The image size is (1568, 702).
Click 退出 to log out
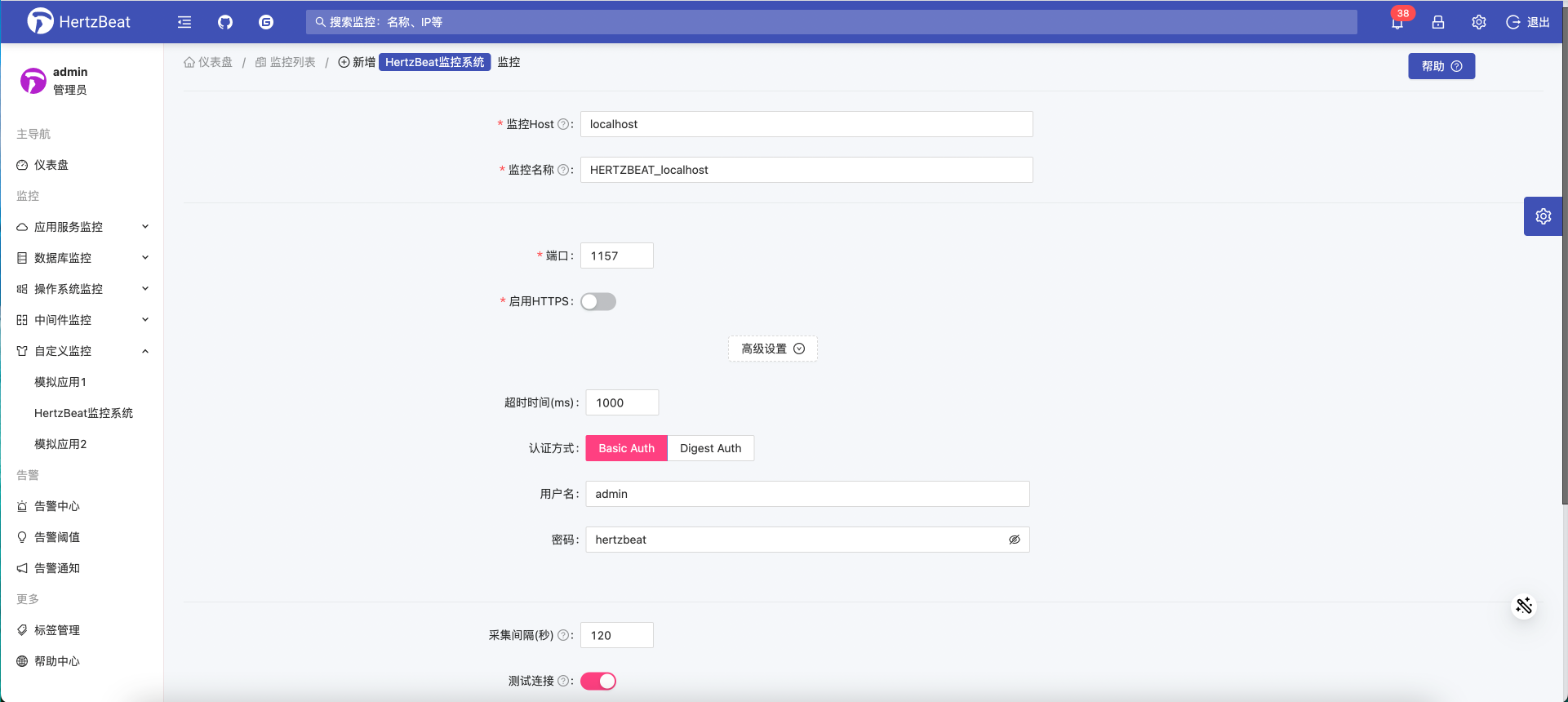tap(1528, 22)
